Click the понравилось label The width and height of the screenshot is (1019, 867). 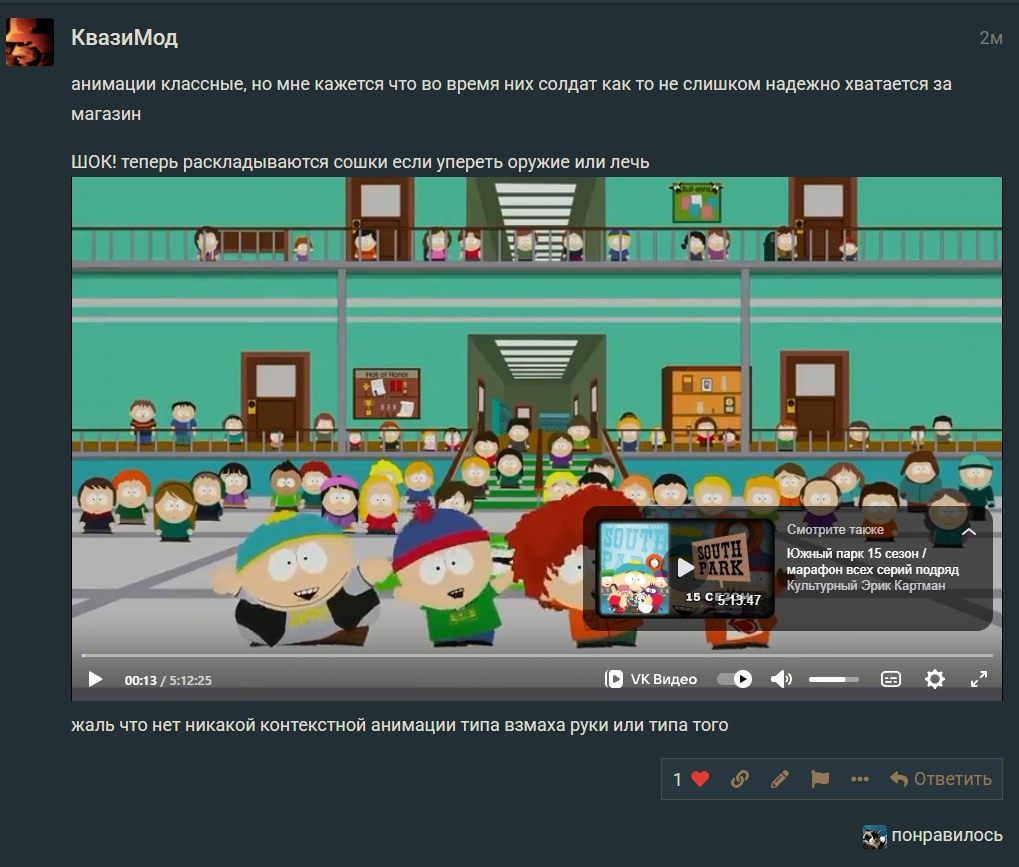[947, 835]
